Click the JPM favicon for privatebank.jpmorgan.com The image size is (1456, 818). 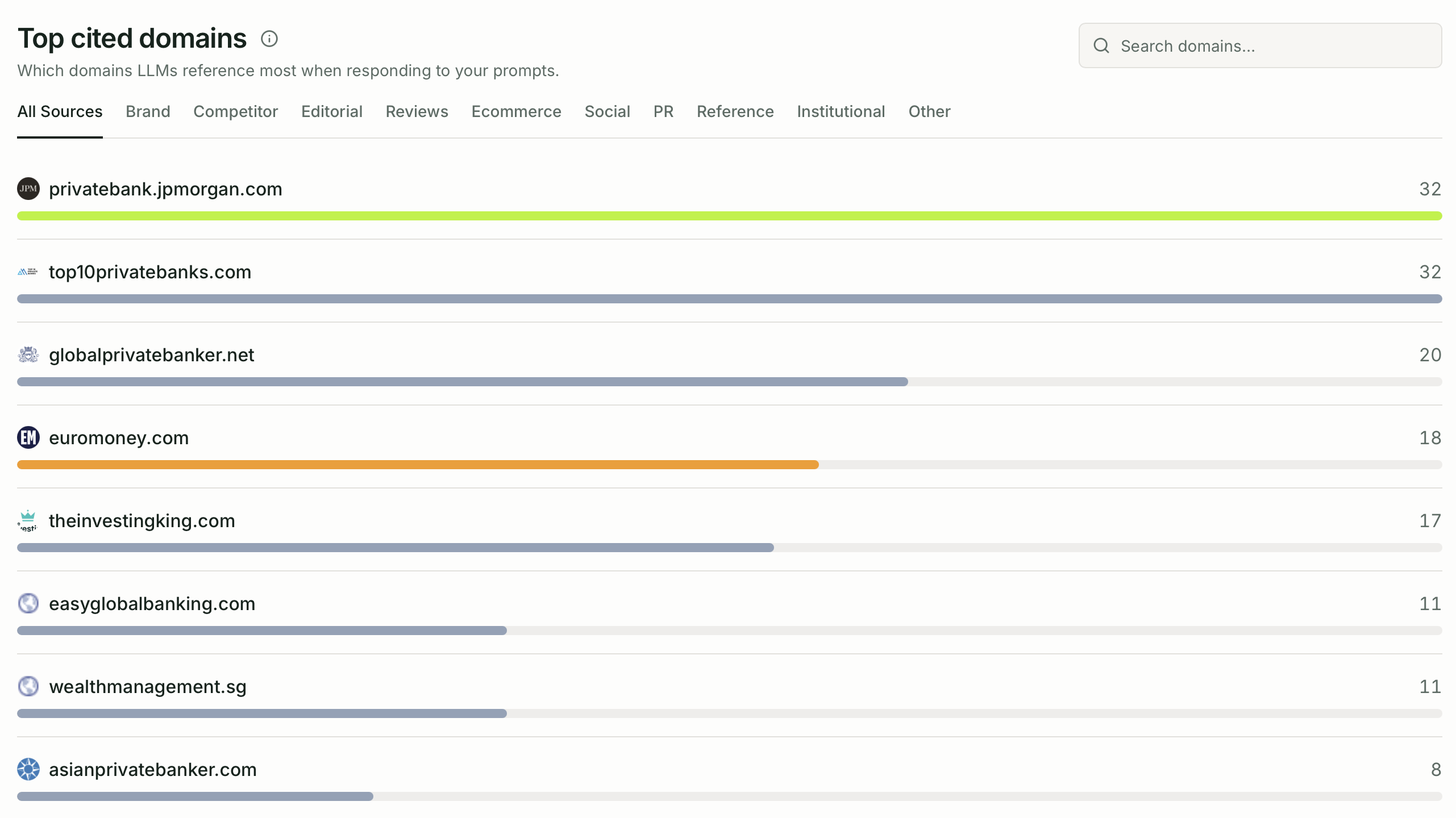tap(28, 189)
